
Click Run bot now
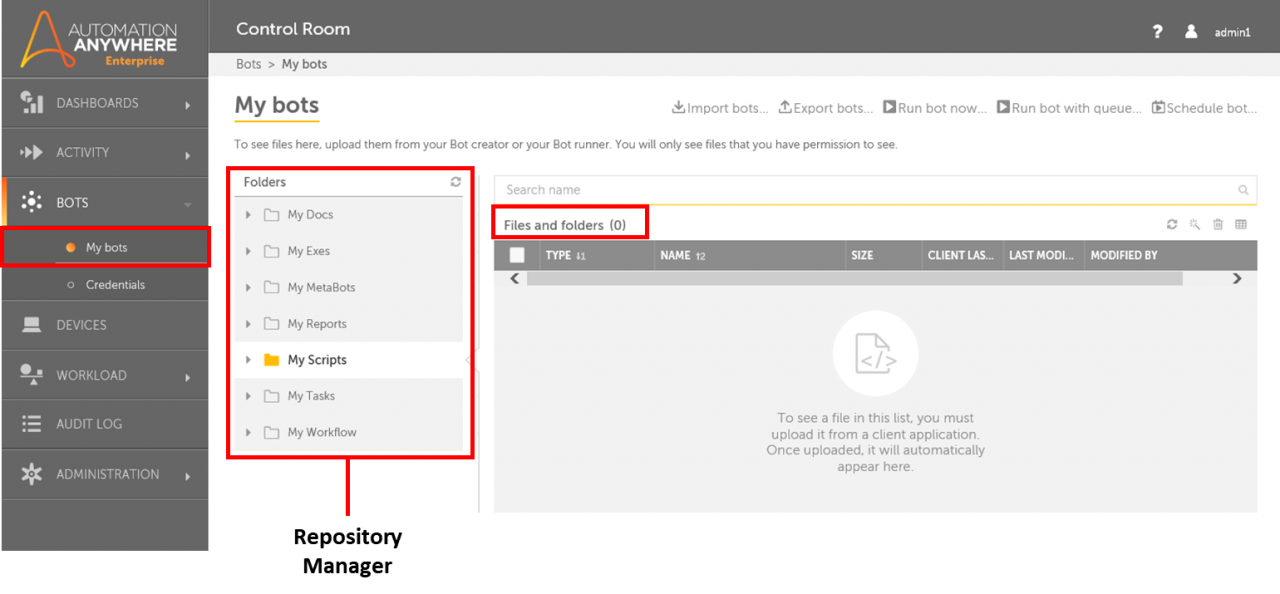tap(935, 108)
